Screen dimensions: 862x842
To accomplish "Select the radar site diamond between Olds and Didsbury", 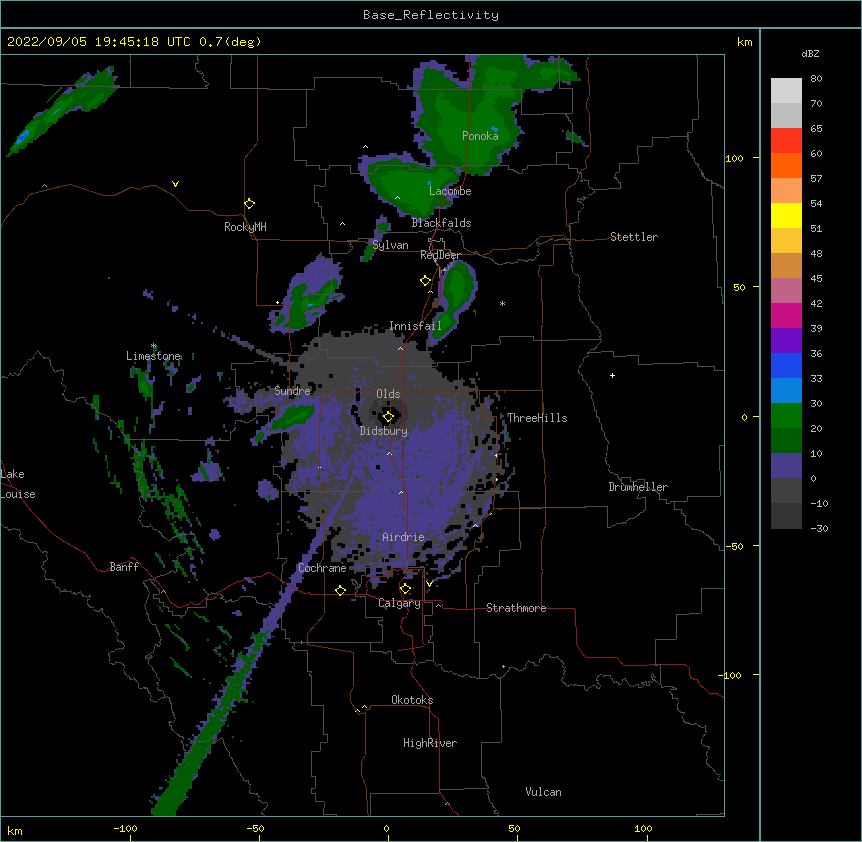I will point(388,417).
